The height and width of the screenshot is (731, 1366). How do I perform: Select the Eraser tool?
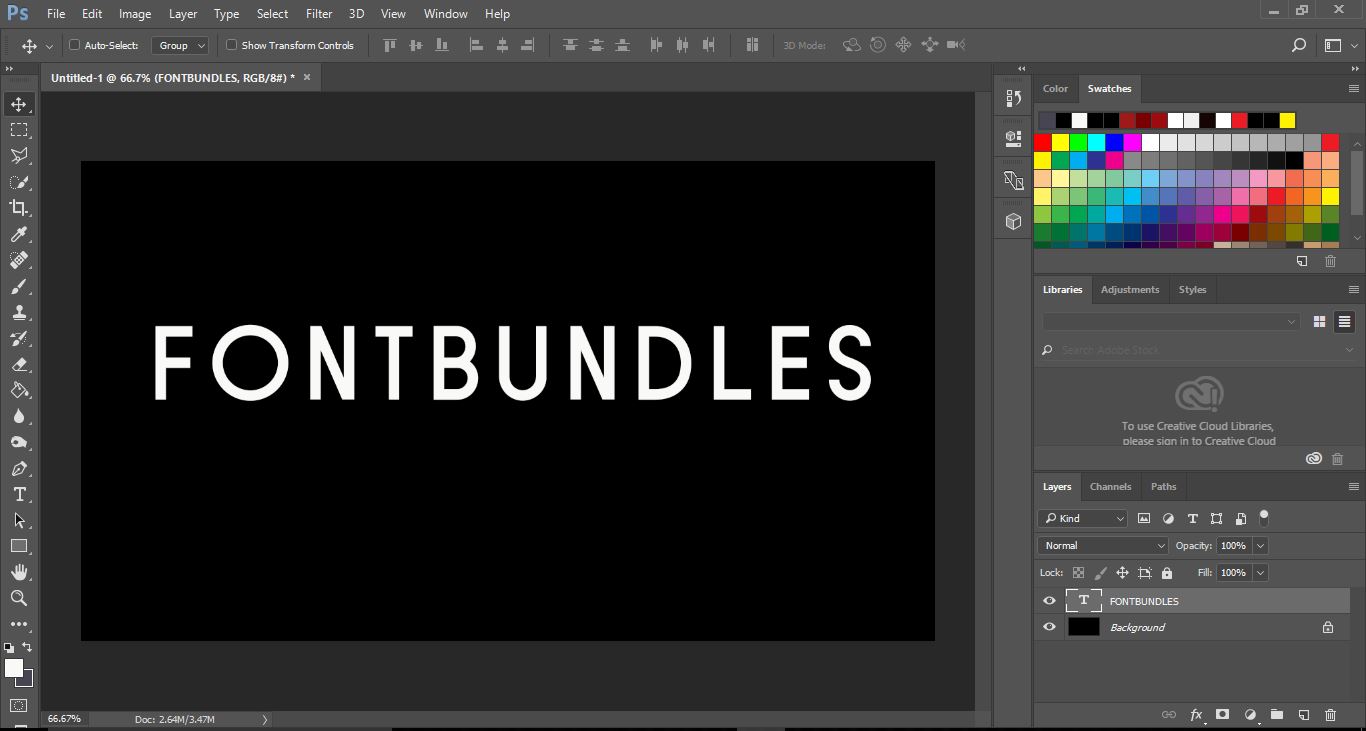pyautogui.click(x=19, y=364)
